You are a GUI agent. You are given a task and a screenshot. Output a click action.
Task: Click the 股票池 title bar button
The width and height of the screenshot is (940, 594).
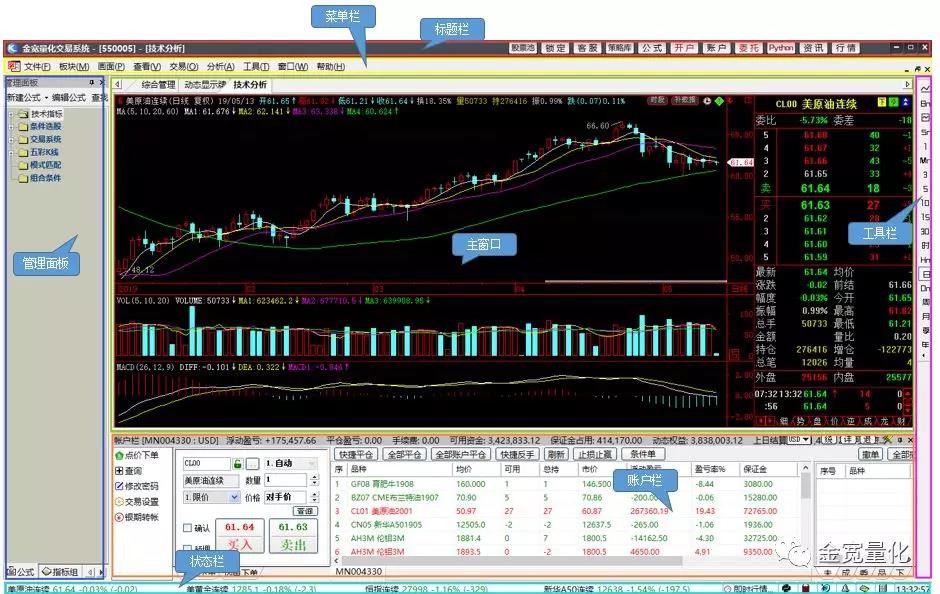point(522,48)
